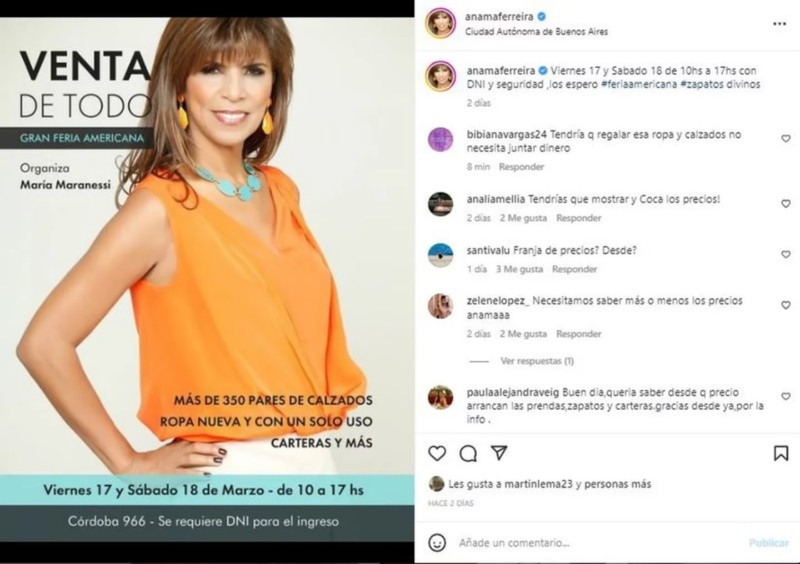The image size is (800, 564).
Task: Open santivalu's profile avatar
Action: click(440, 256)
